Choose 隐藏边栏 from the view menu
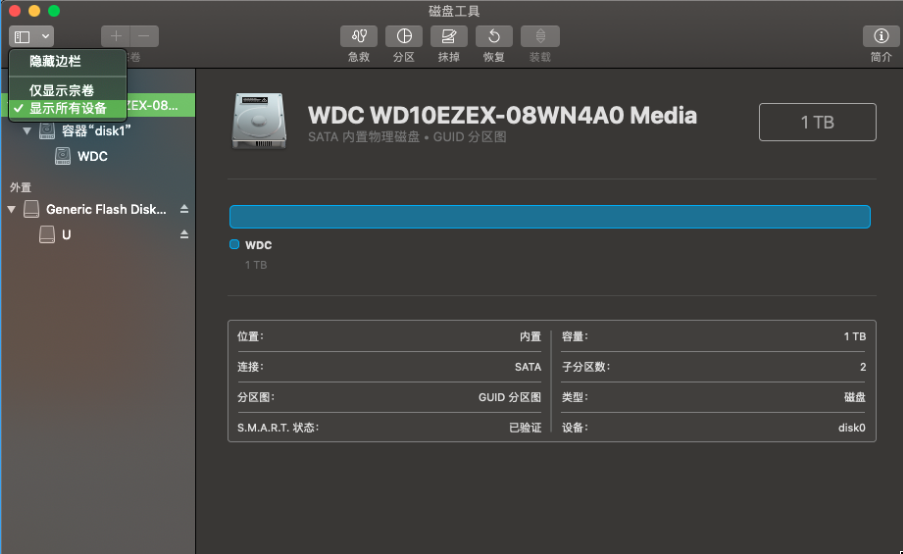 (67, 62)
